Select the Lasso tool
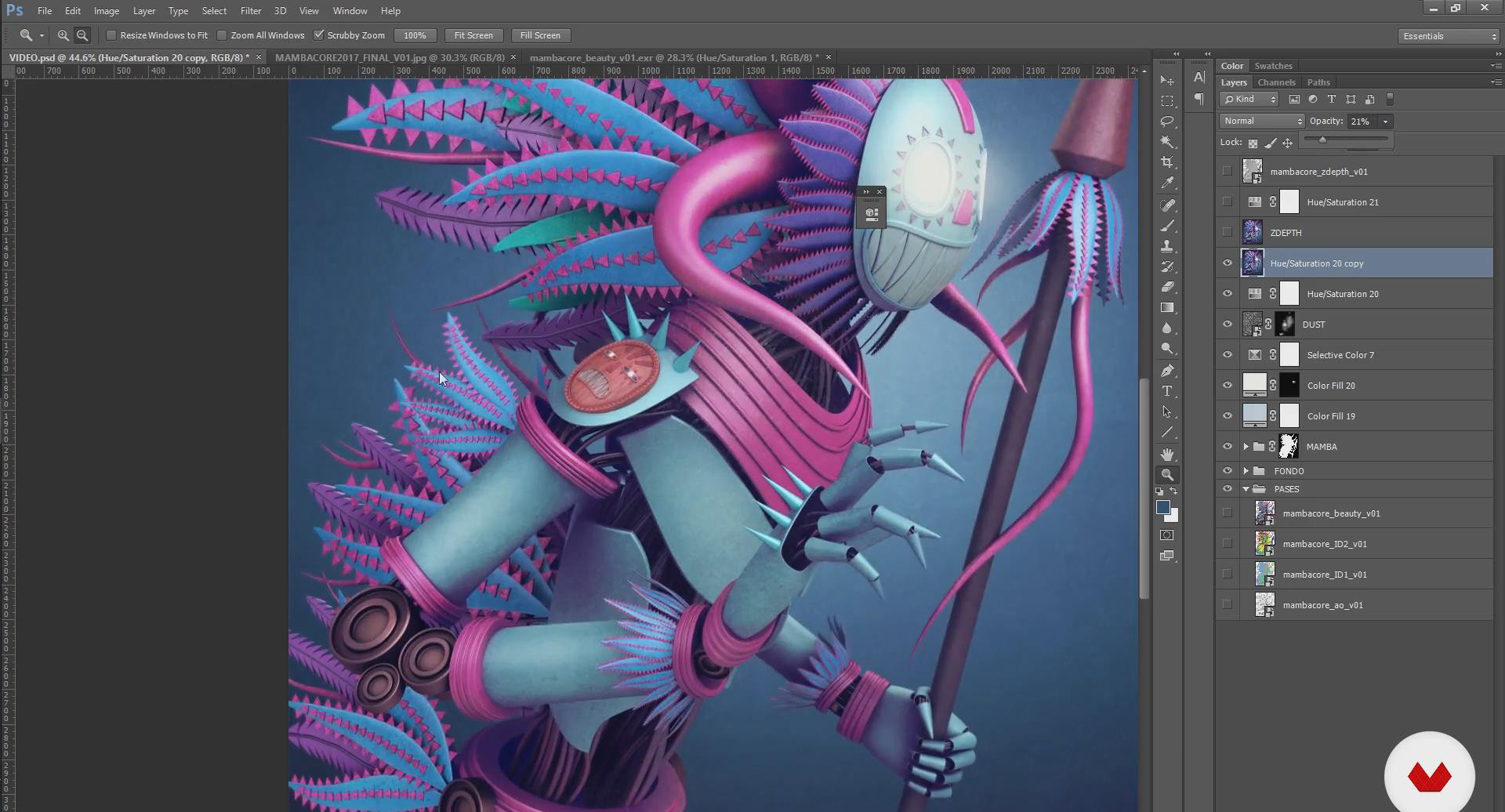Screen dimensions: 1505x812 1167,121
